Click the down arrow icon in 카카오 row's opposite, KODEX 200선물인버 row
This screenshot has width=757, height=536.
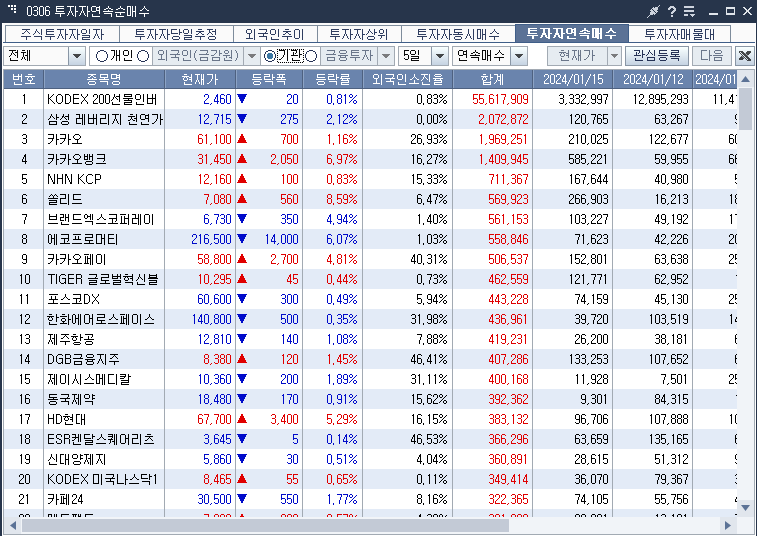(242, 99)
